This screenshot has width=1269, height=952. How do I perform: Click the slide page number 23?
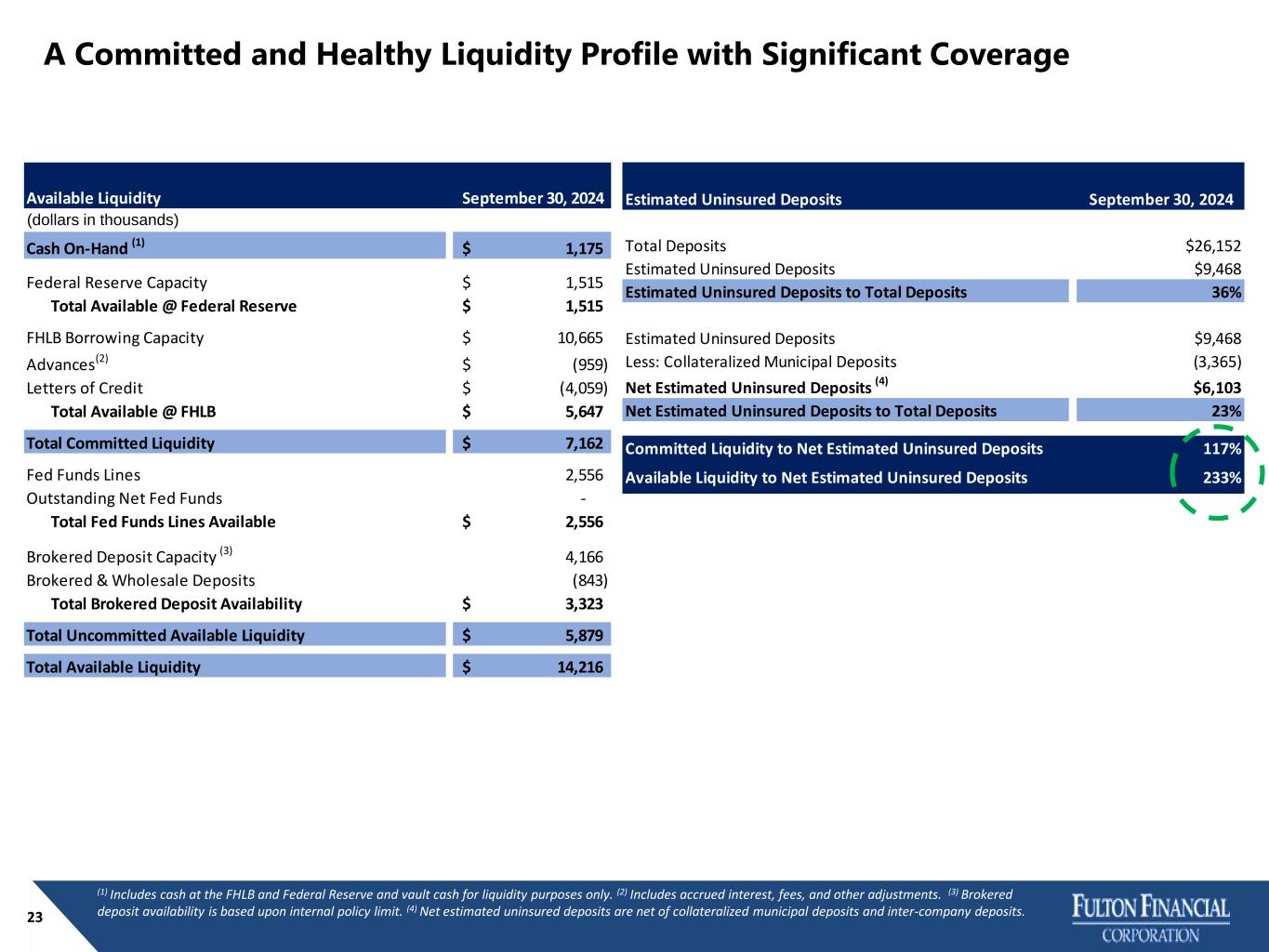(x=35, y=918)
